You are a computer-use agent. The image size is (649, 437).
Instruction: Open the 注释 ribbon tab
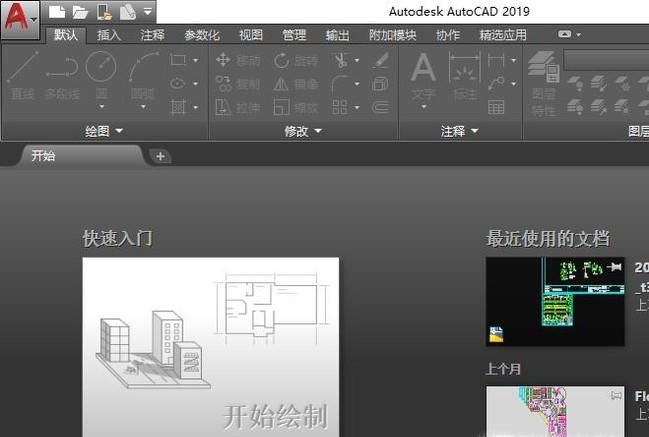152,35
